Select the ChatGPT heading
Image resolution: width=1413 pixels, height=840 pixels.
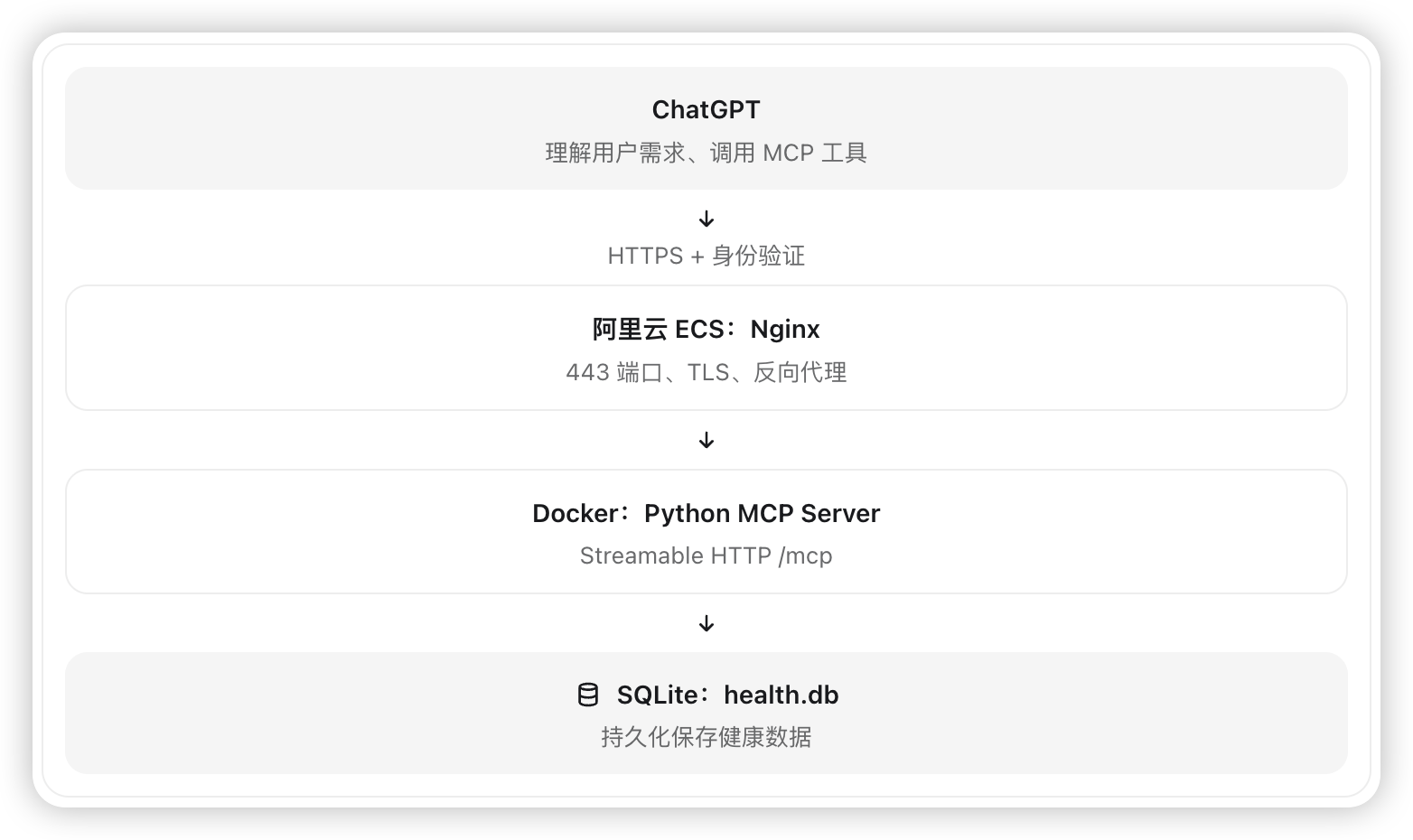point(706,109)
